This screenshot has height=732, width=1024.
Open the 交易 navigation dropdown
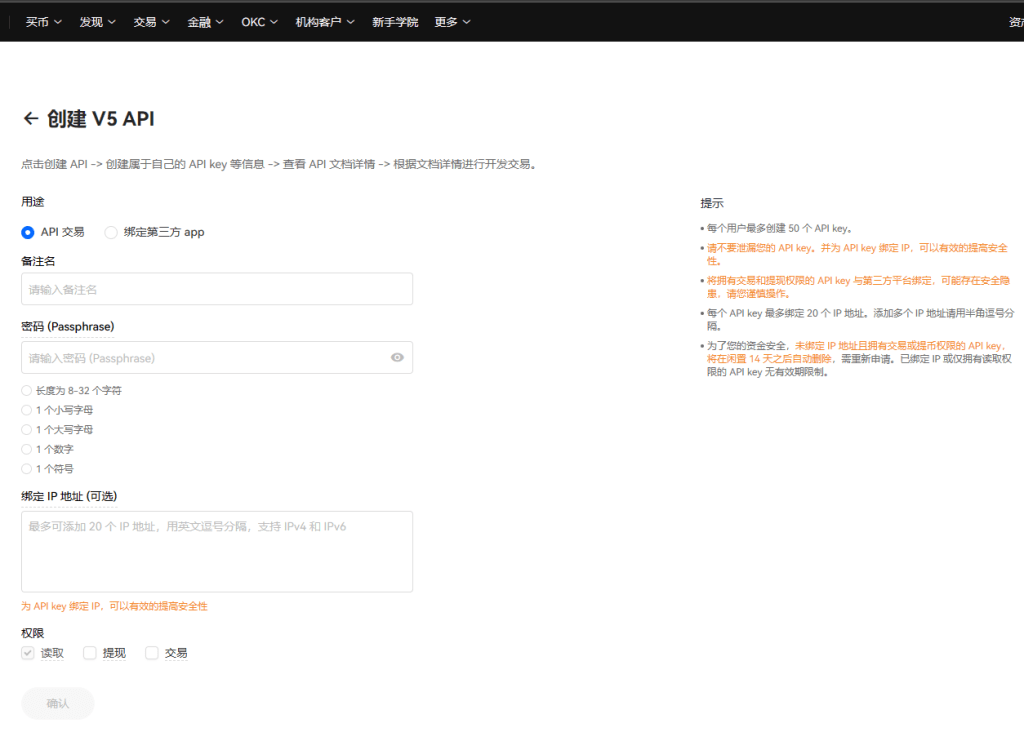click(151, 21)
